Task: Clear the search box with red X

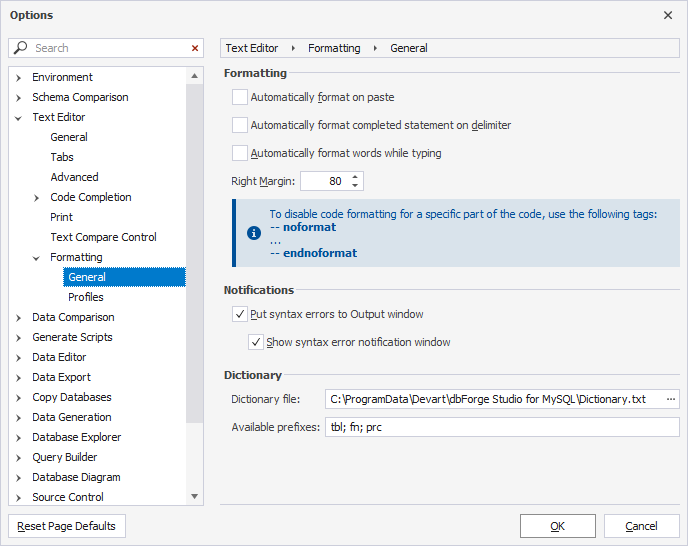Action: (x=195, y=48)
